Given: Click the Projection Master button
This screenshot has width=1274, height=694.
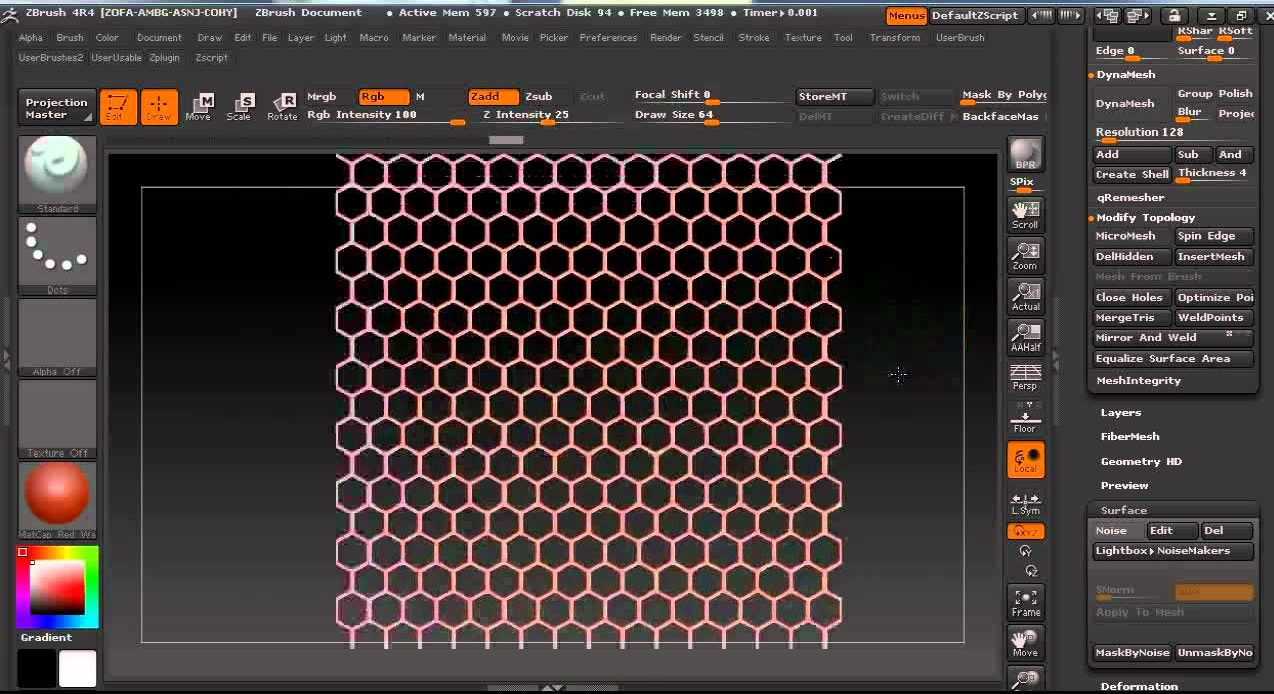Looking at the screenshot, I should [57, 108].
